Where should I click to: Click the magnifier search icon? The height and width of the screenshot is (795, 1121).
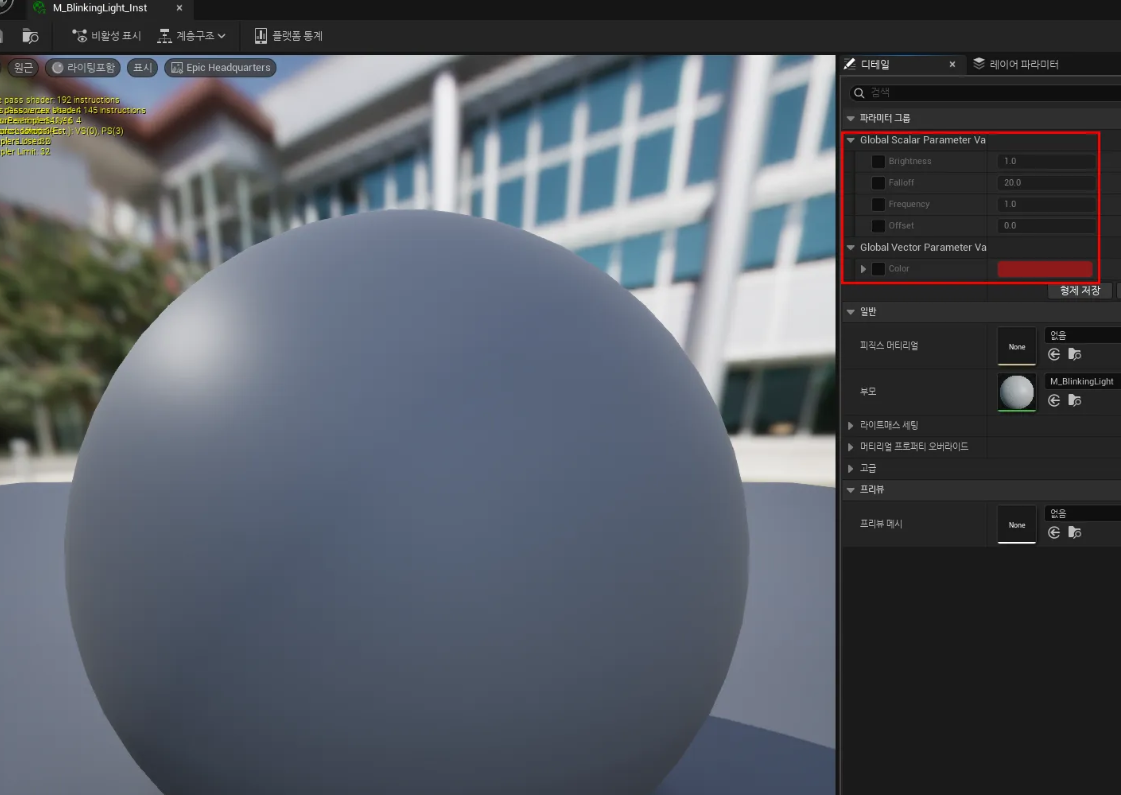pyautogui.click(x=859, y=93)
